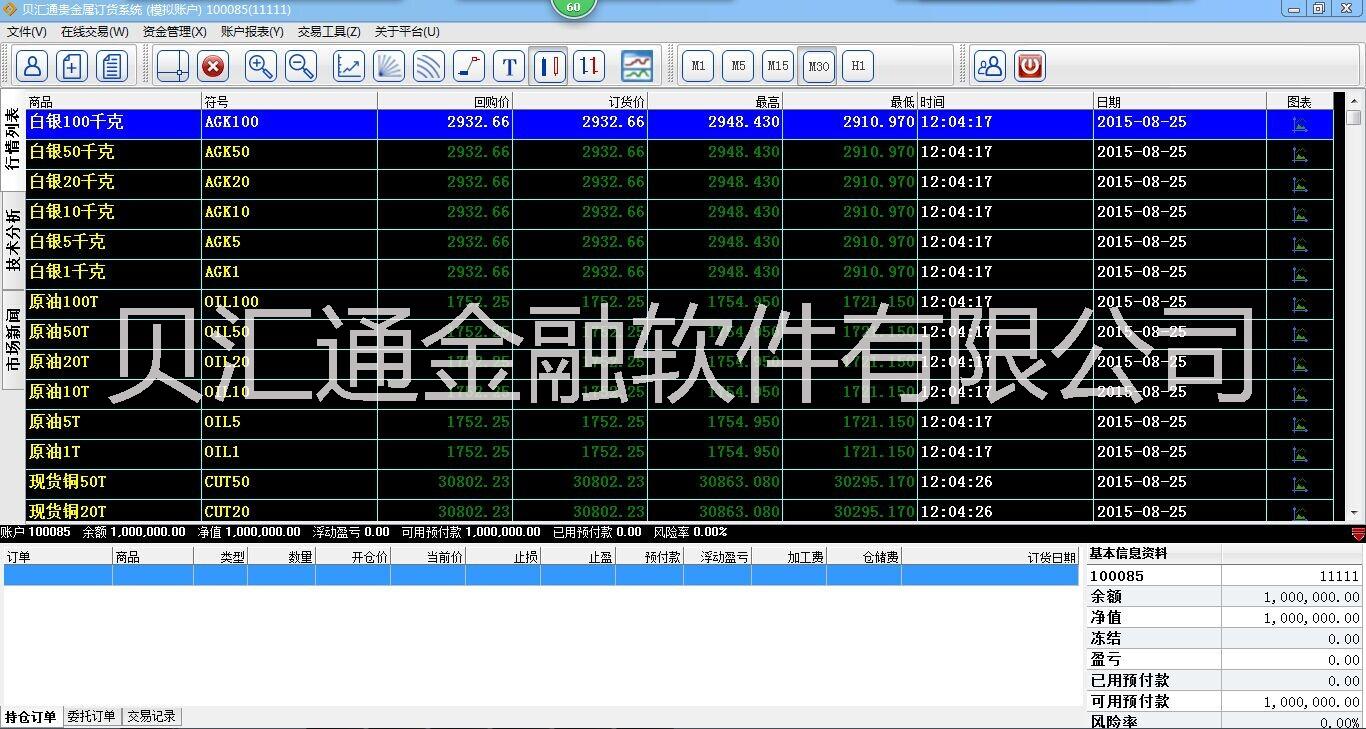Open the 交易工具(Z) menu
The image size is (1366, 729).
click(329, 32)
